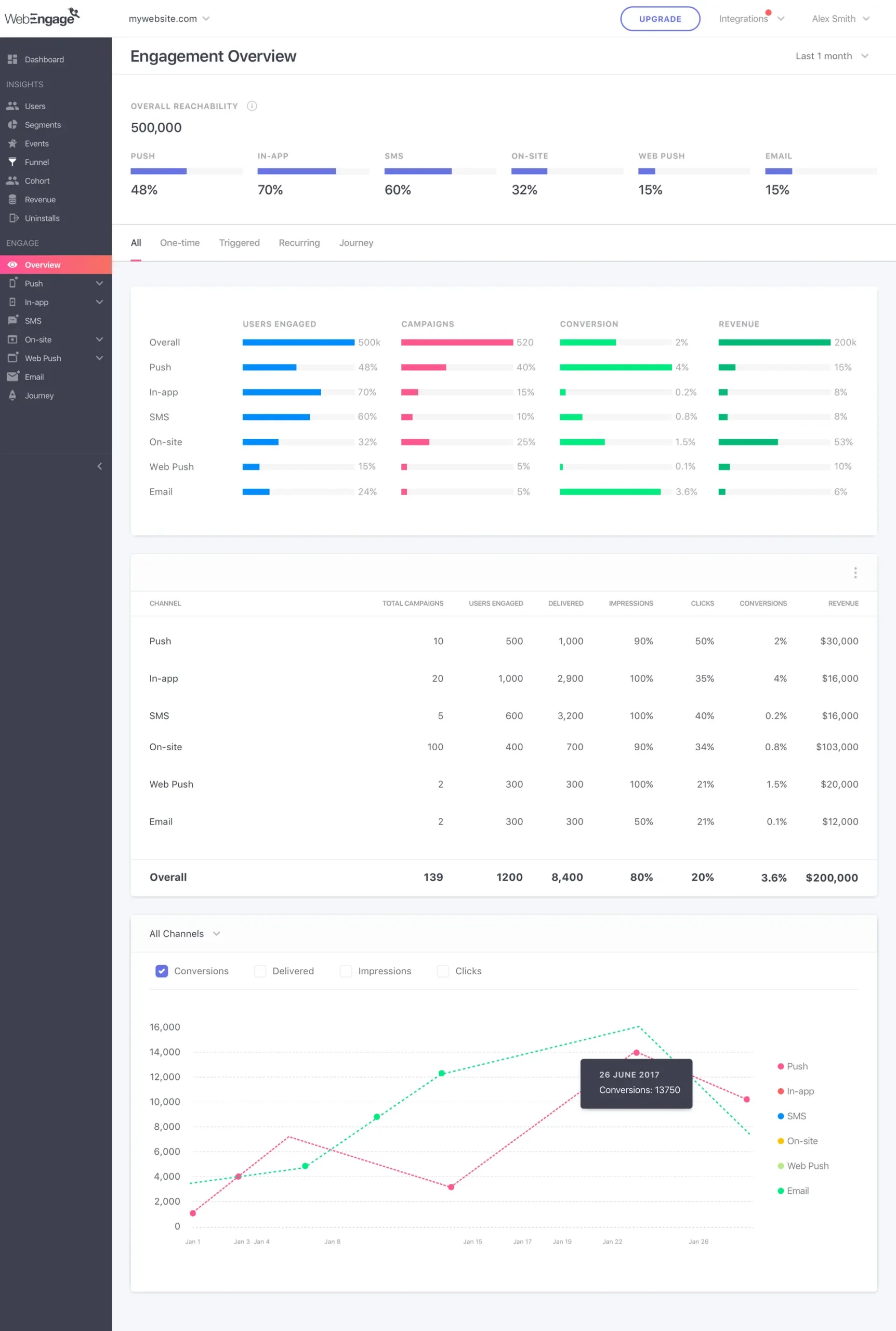This screenshot has height=1331, width=896.
Task: Switch to the Triggered campaigns tab
Action: tap(240, 242)
